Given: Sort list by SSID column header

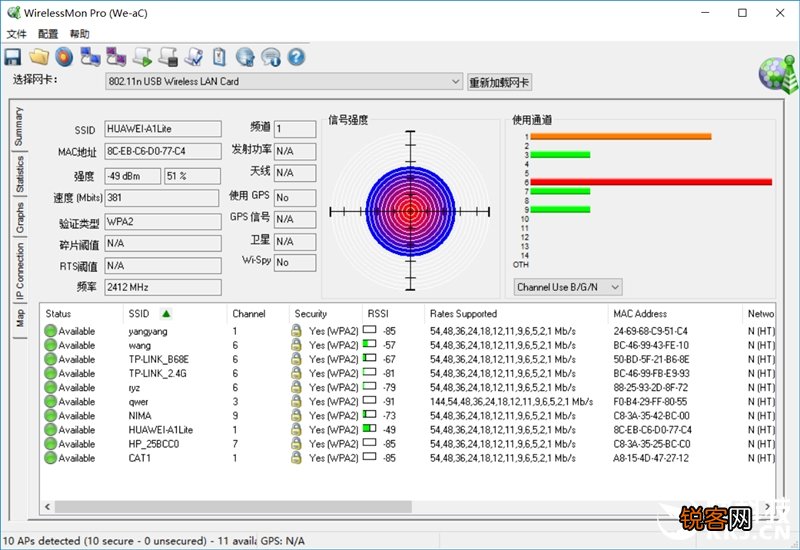Looking at the screenshot, I should coord(174,314).
